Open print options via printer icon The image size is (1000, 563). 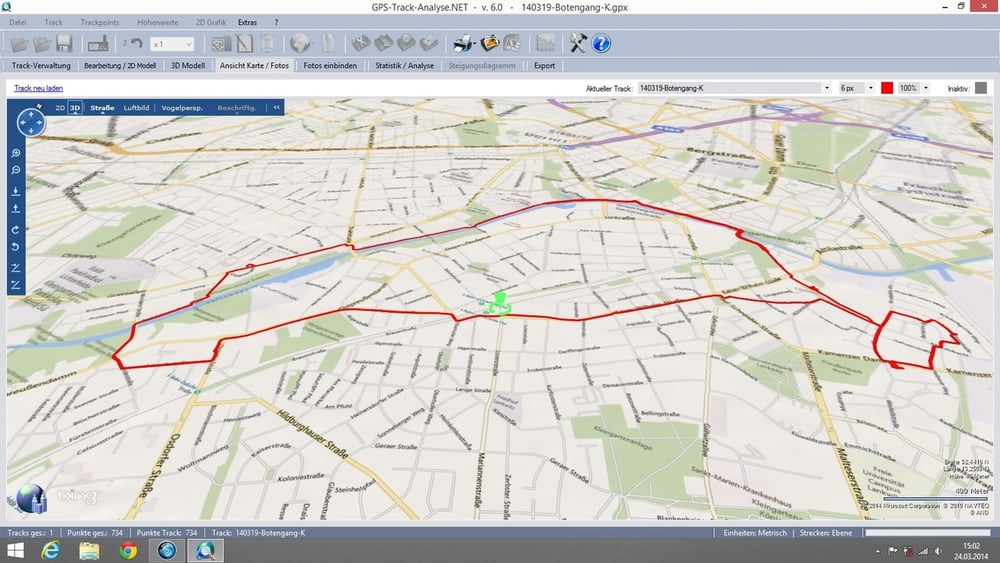(464, 43)
